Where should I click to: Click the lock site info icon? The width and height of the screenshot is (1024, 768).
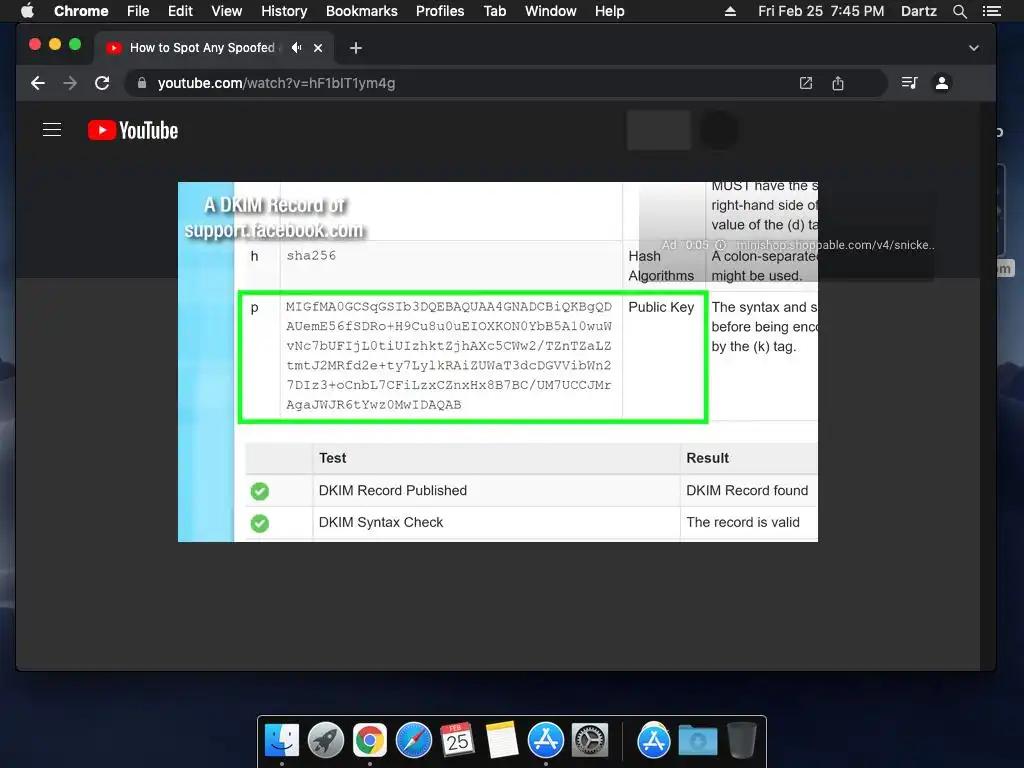[x=142, y=83]
